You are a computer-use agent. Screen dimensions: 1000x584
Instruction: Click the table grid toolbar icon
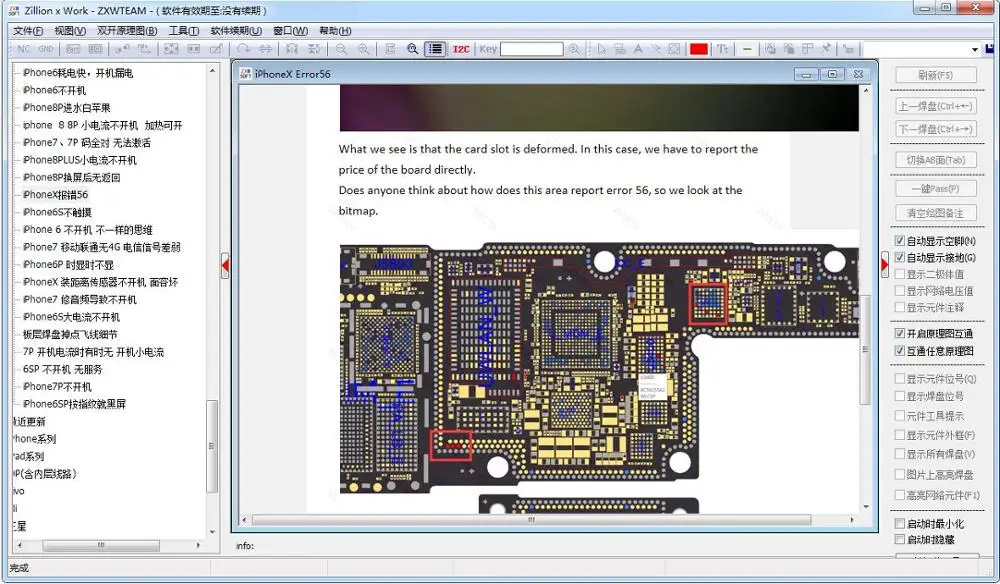[x=807, y=49]
